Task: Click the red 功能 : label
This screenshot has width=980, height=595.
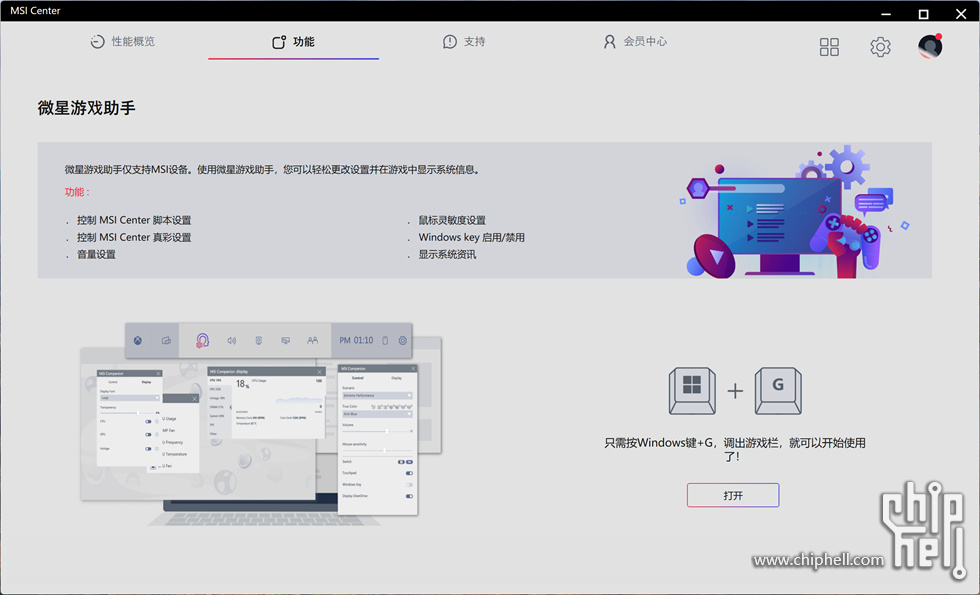Action: [x=78, y=192]
